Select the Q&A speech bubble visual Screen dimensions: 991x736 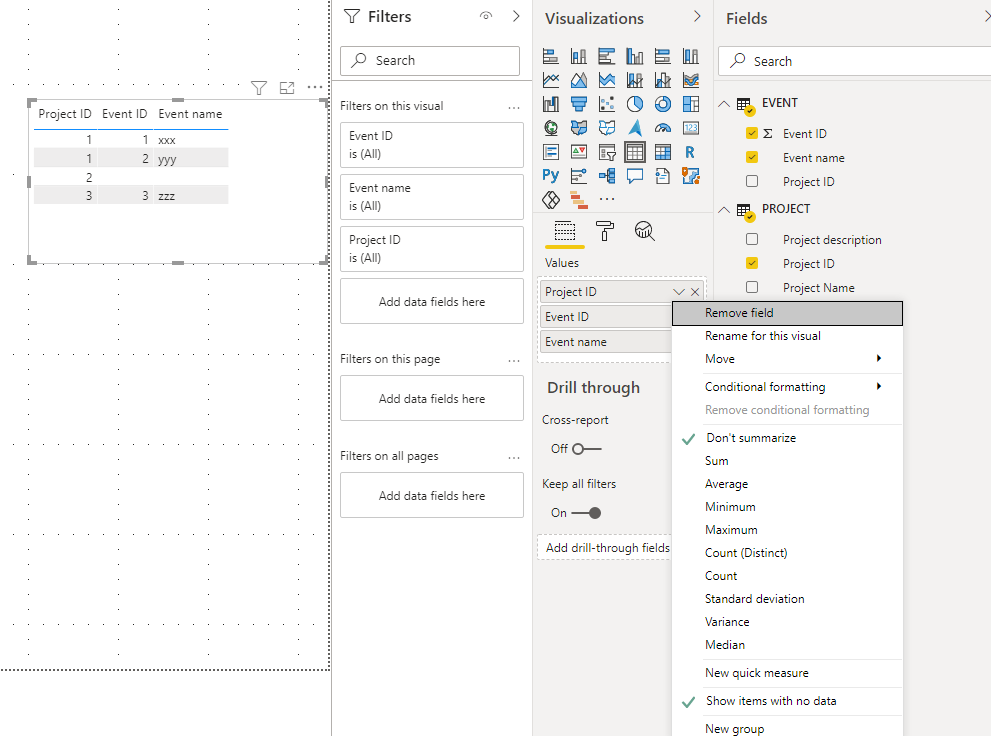[x=635, y=175]
